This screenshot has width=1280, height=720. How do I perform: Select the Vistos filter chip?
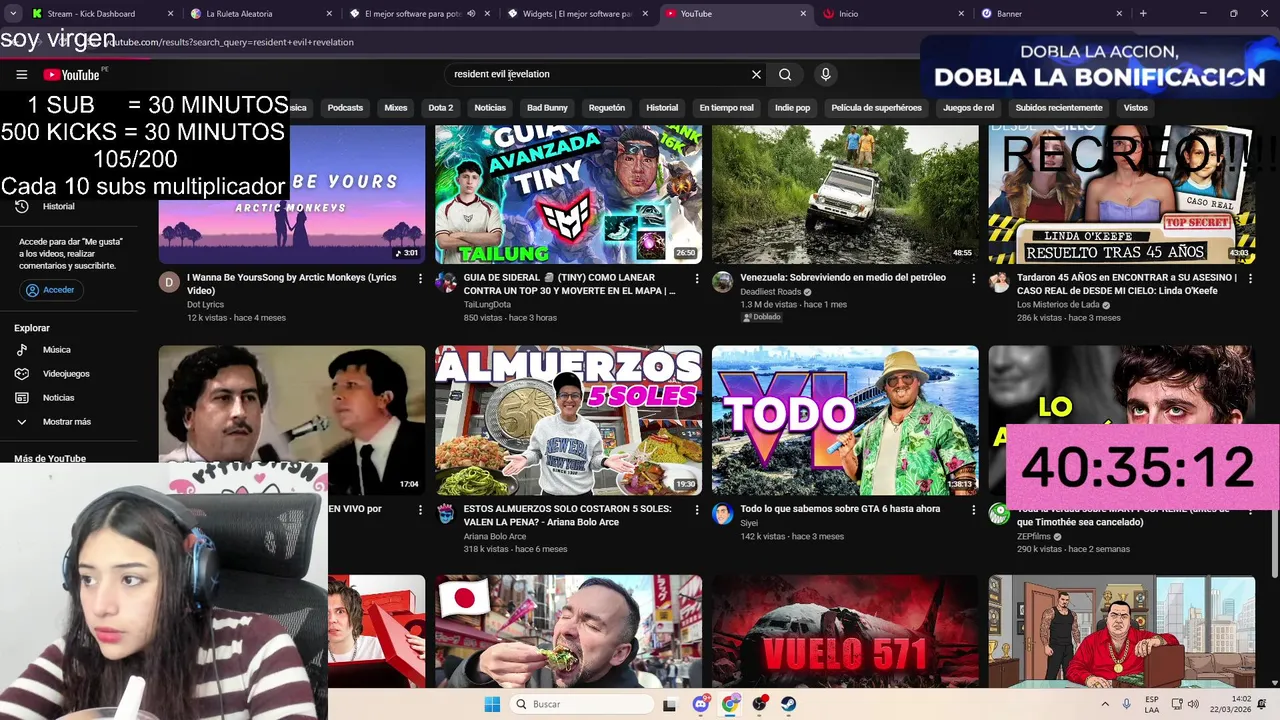click(x=1136, y=108)
